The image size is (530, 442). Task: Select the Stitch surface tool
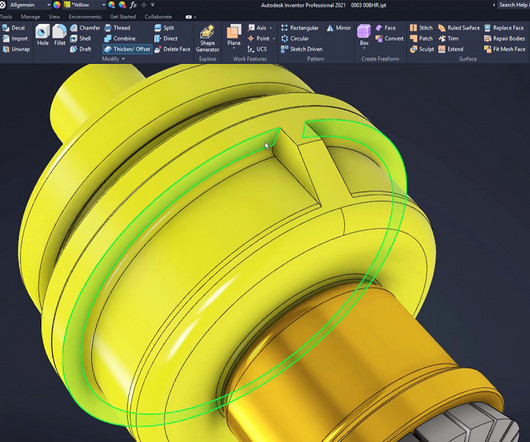pyautogui.click(x=421, y=28)
